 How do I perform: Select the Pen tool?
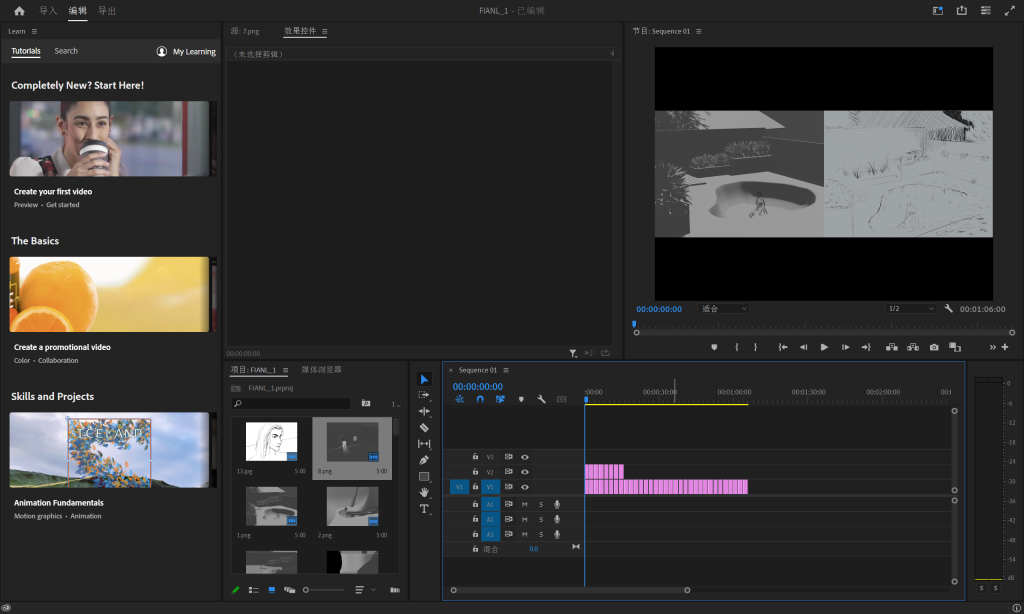pyautogui.click(x=424, y=460)
